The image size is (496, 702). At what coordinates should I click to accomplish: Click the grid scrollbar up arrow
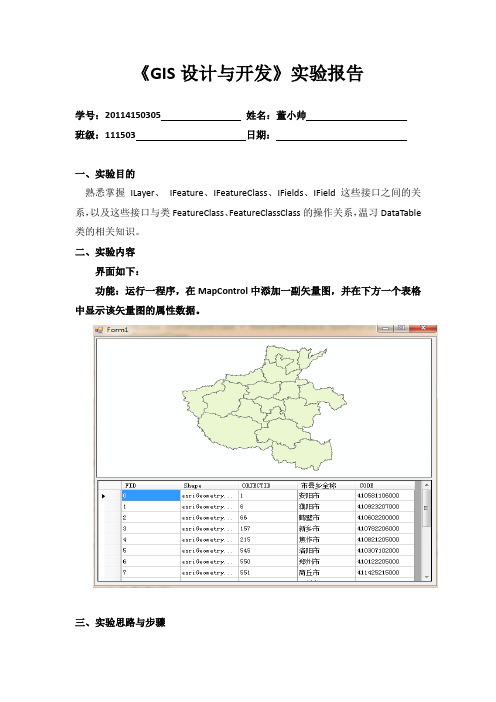click(x=426, y=485)
